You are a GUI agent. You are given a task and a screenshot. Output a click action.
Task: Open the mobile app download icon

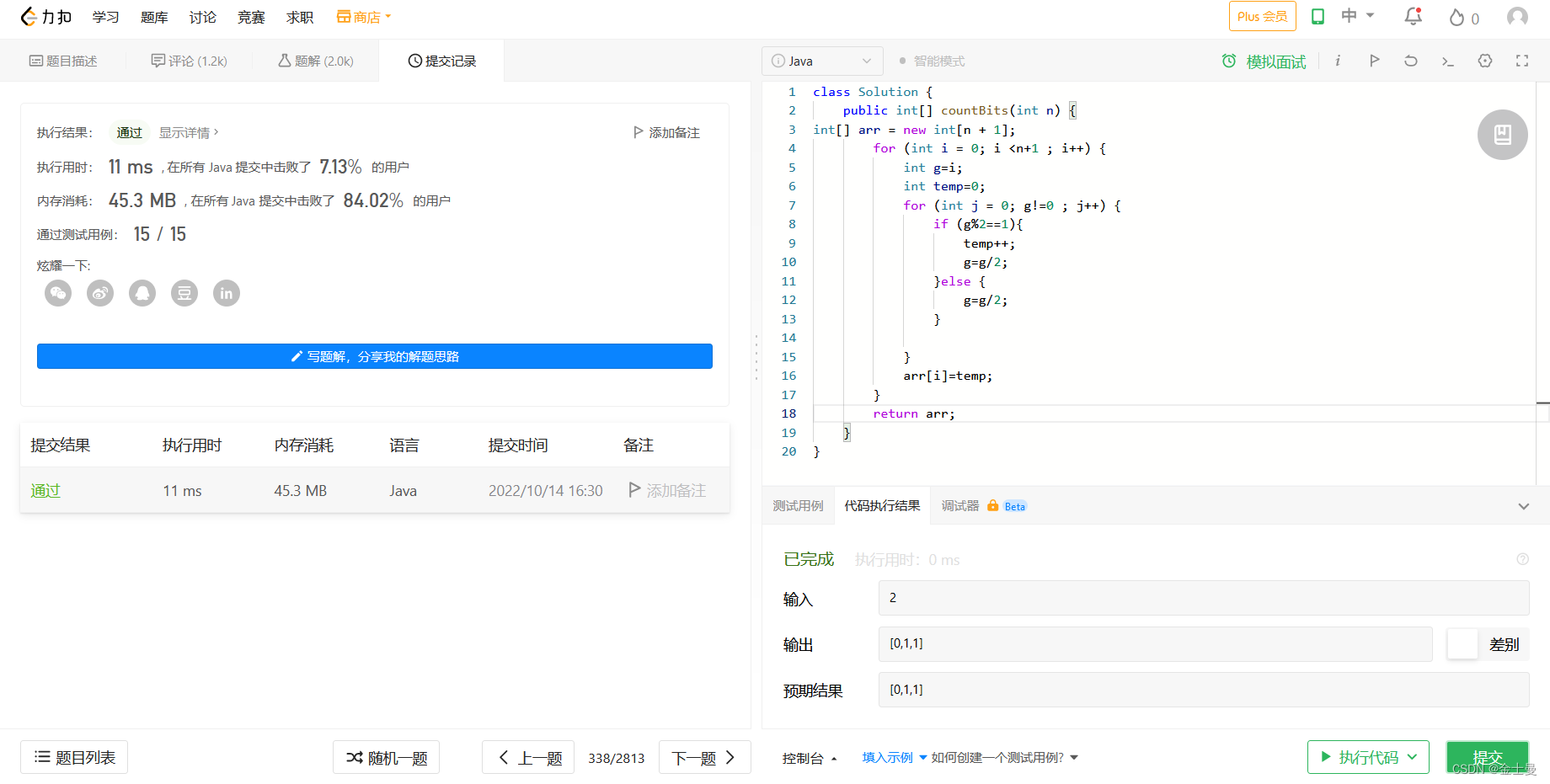[x=1318, y=17]
